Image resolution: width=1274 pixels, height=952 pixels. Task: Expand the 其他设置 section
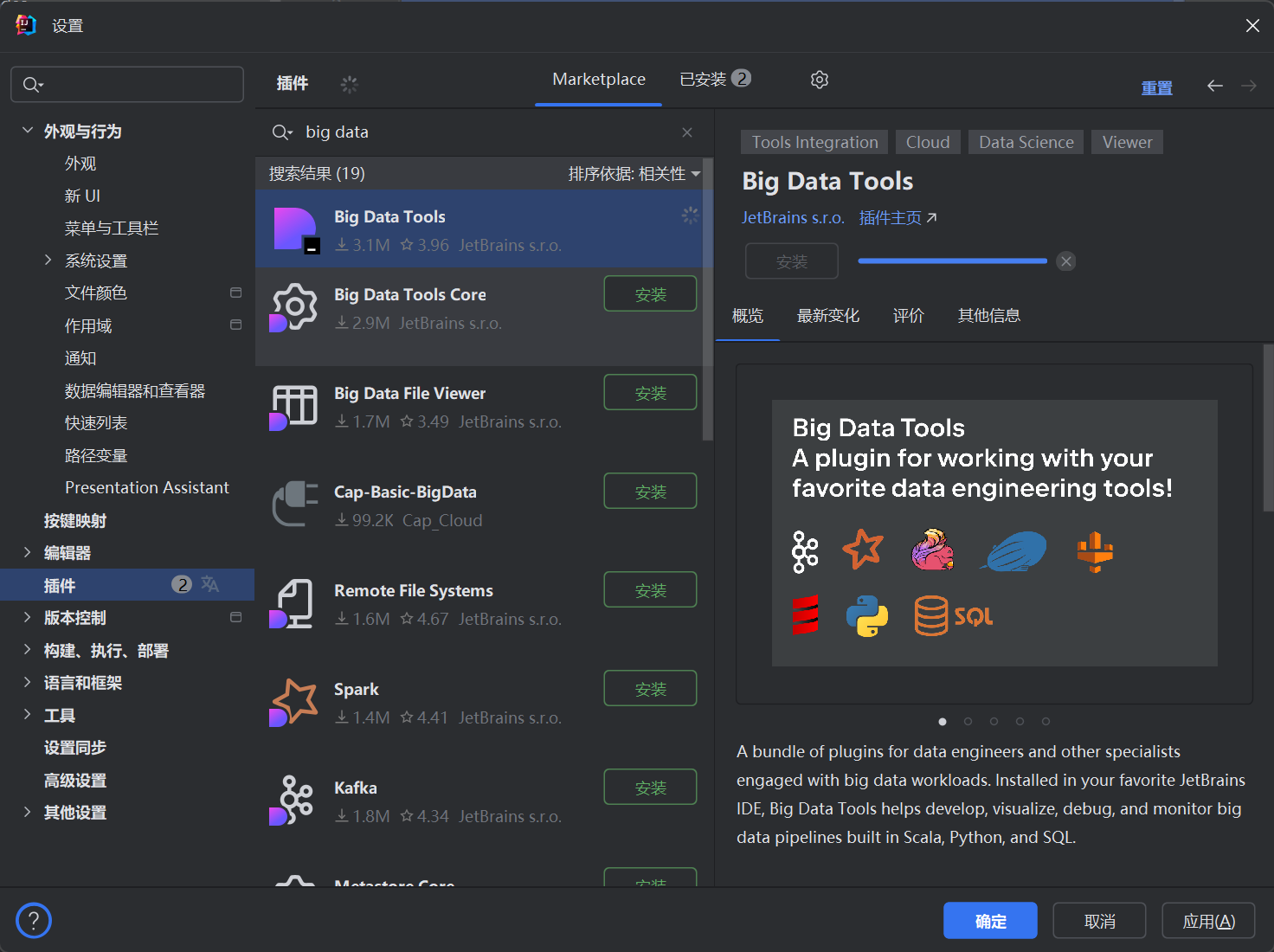click(x=28, y=812)
